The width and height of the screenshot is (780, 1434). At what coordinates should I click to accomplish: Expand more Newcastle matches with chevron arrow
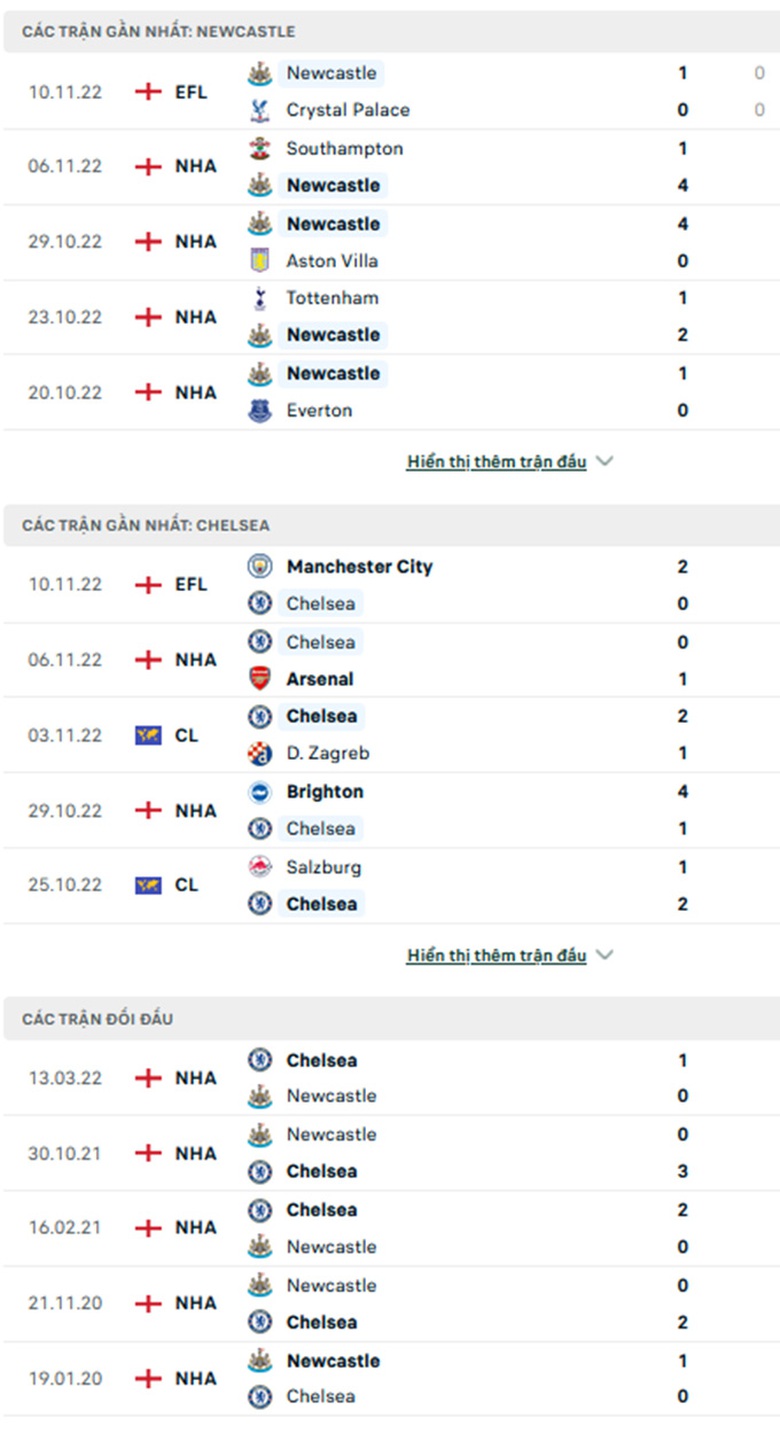pos(604,461)
